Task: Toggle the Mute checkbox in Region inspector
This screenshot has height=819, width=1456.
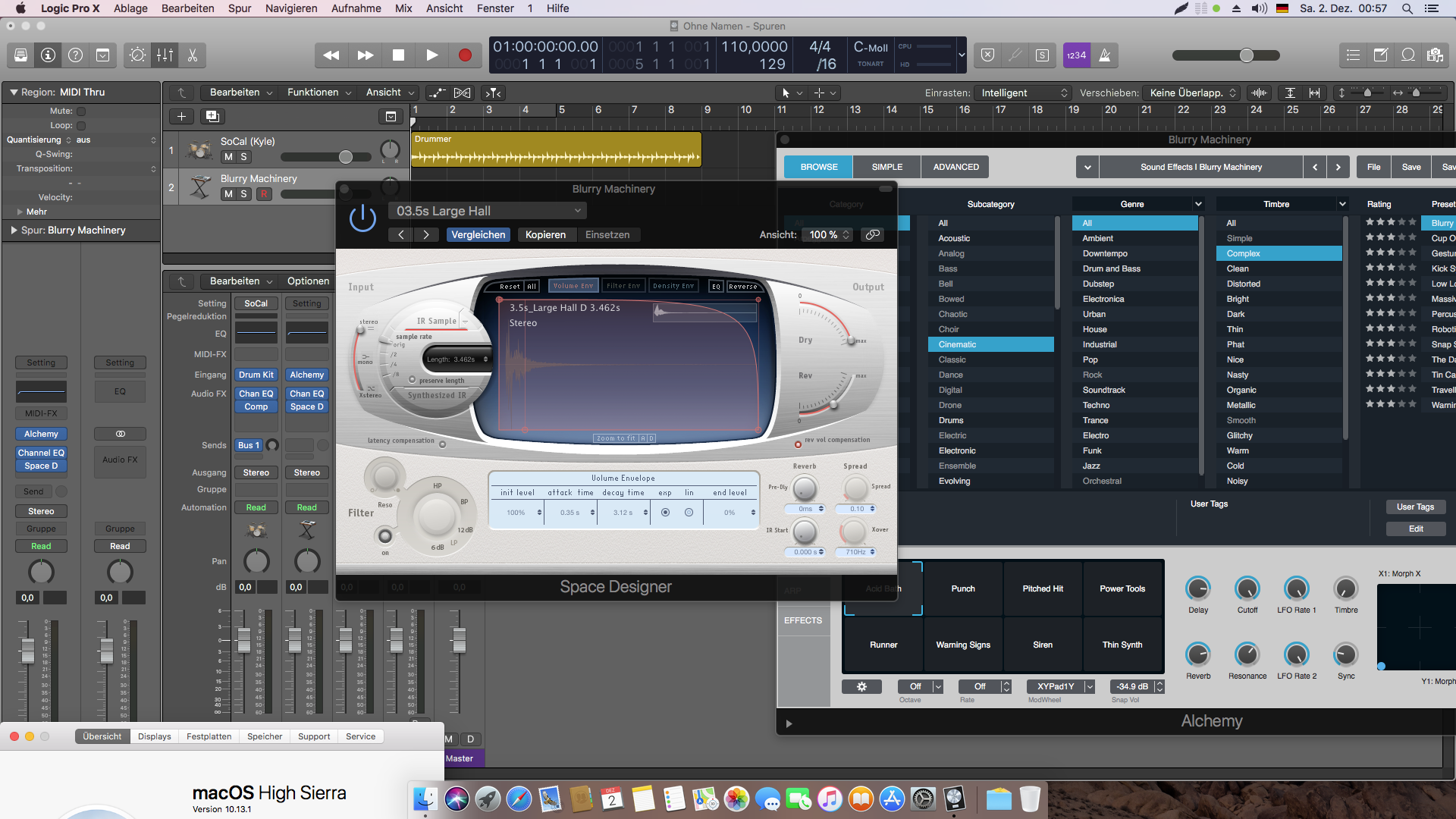Action: click(x=81, y=111)
